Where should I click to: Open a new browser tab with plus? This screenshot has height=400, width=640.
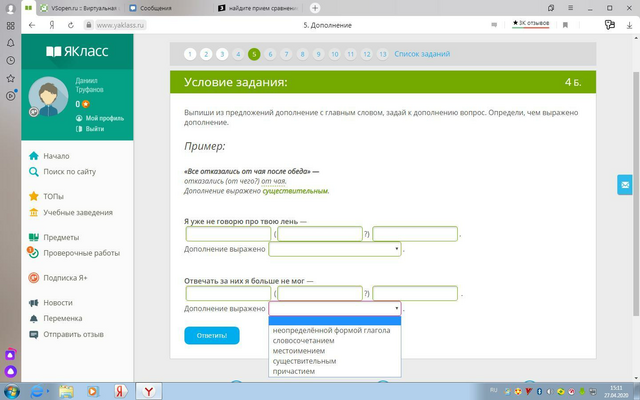tap(315, 8)
